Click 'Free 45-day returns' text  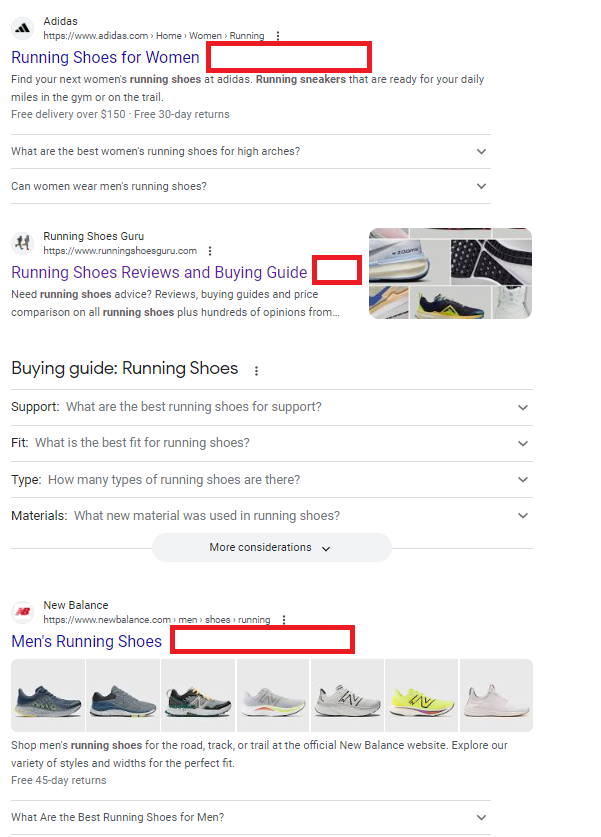(59, 780)
